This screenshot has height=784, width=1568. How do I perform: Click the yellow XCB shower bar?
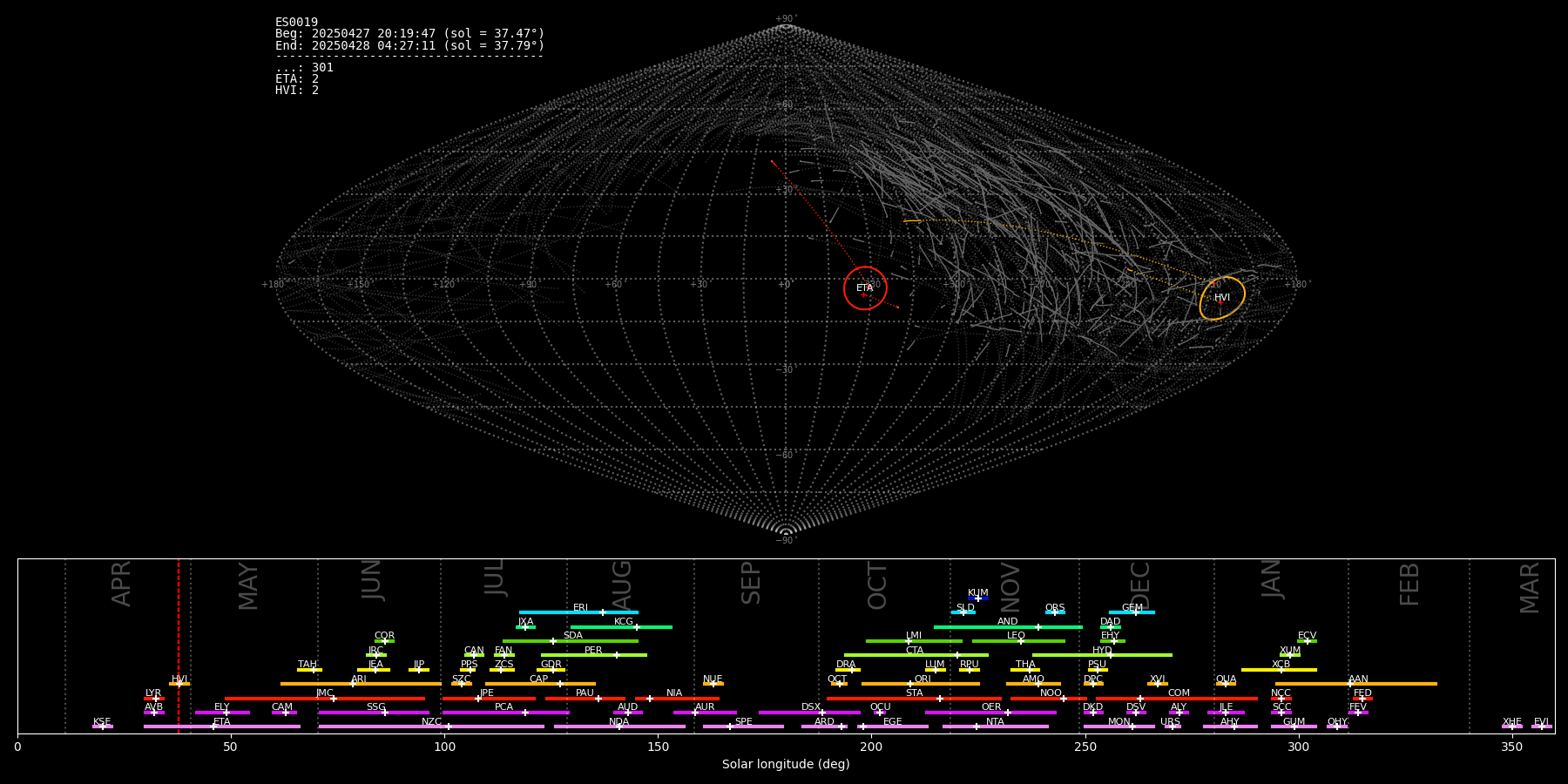pyautogui.click(x=1279, y=670)
